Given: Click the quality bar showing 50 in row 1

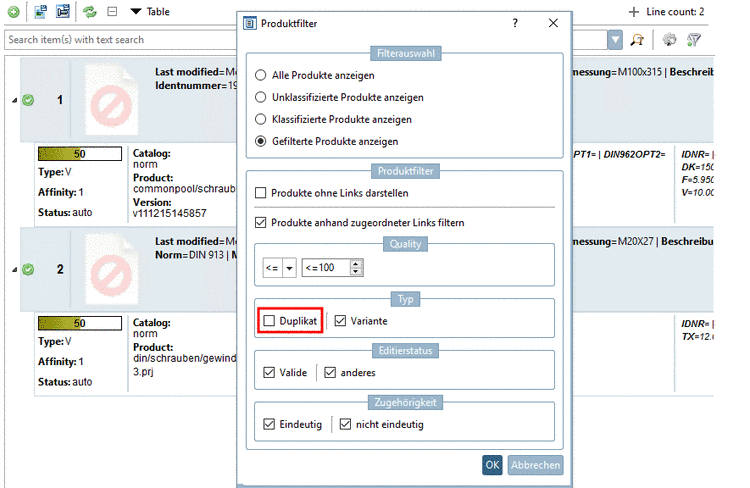Looking at the screenshot, I should (x=79, y=154).
